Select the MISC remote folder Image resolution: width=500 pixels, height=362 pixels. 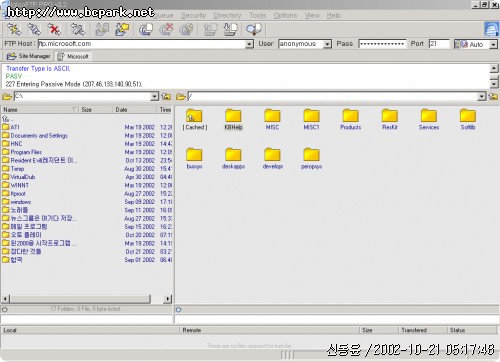[272, 119]
